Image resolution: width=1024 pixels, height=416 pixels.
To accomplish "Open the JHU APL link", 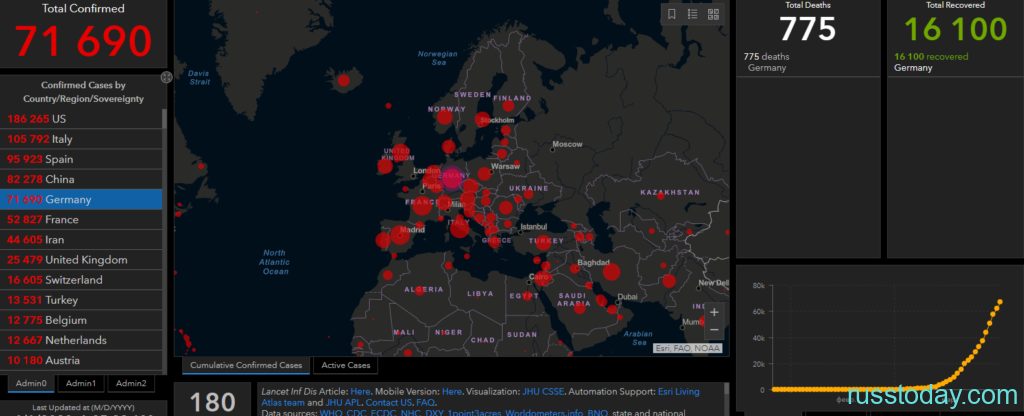I will 343,403.
